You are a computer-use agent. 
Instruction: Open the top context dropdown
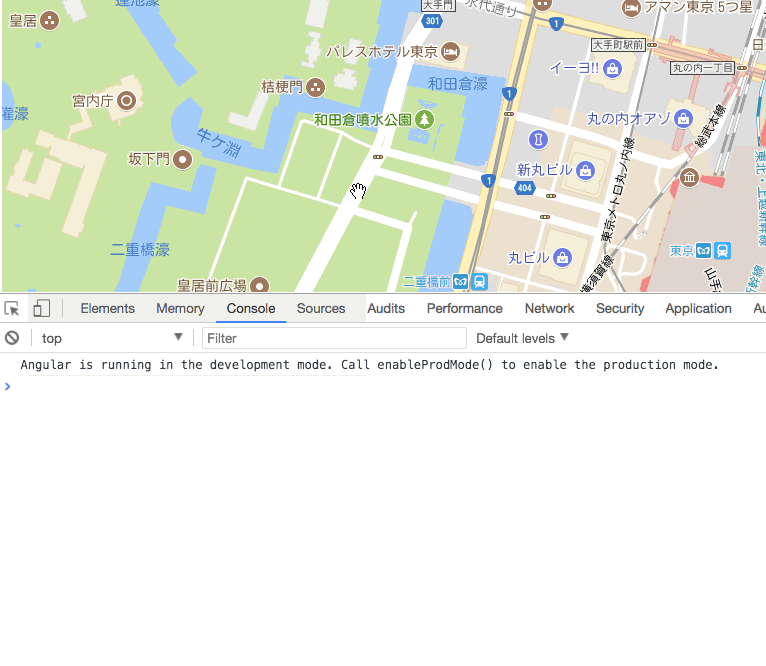point(112,338)
